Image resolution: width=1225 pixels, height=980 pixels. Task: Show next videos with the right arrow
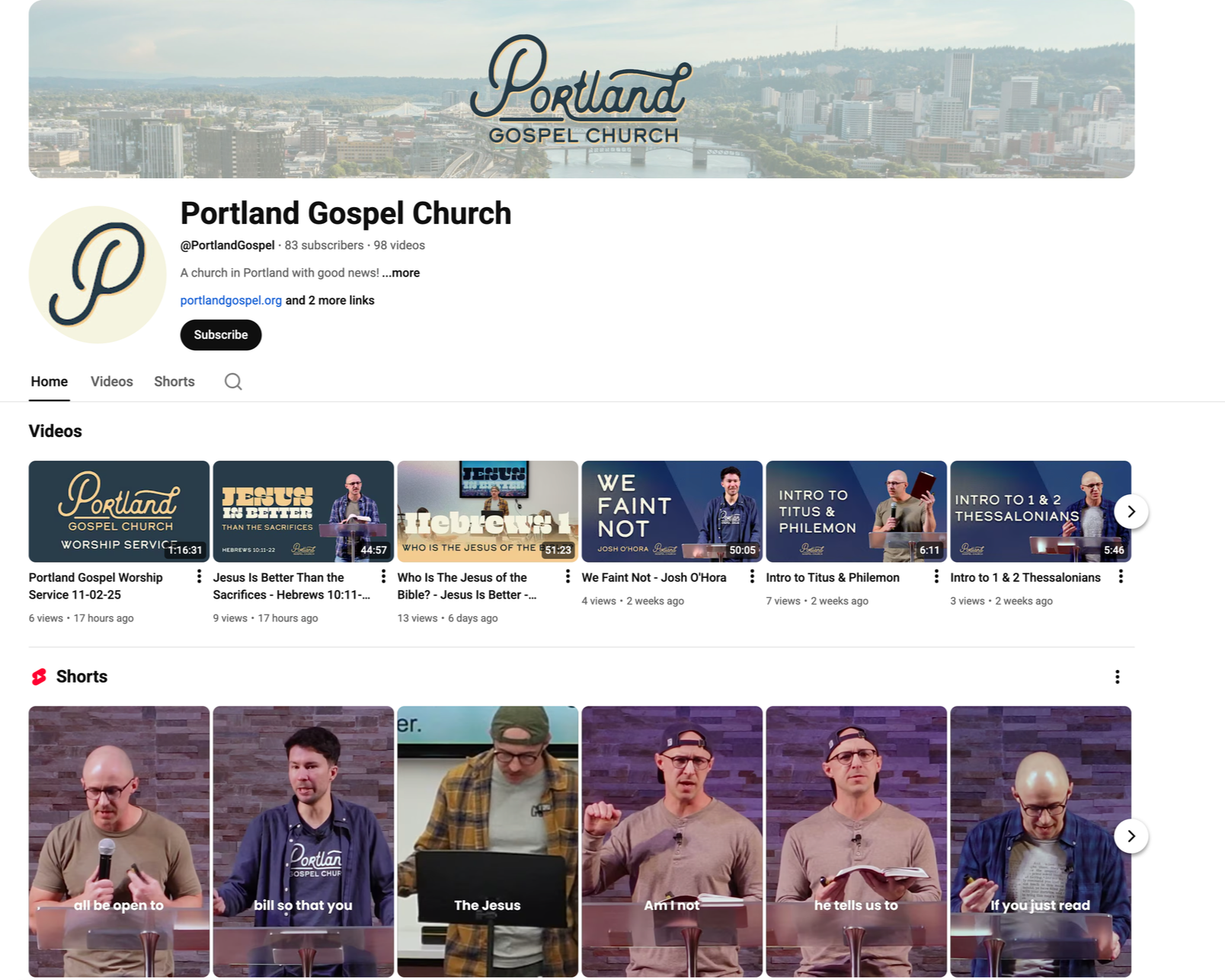1131,512
